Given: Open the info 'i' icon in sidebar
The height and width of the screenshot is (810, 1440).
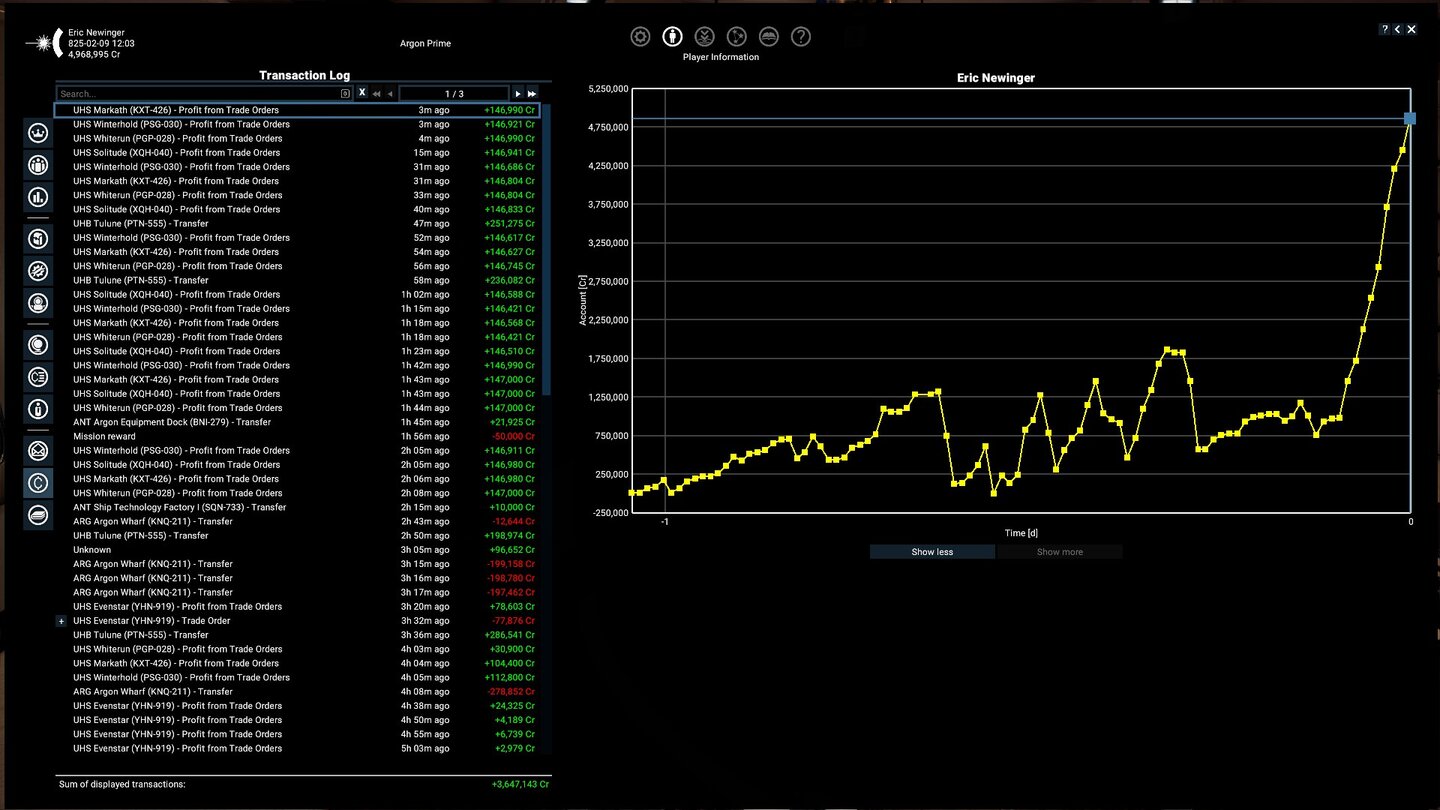Looking at the screenshot, I should (x=38, y=409).
